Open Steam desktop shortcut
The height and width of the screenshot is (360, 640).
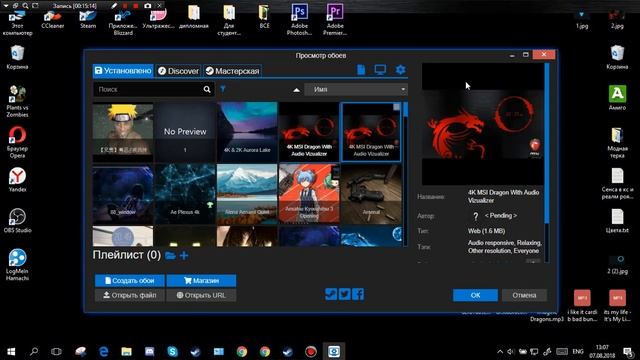pos(88,18)
